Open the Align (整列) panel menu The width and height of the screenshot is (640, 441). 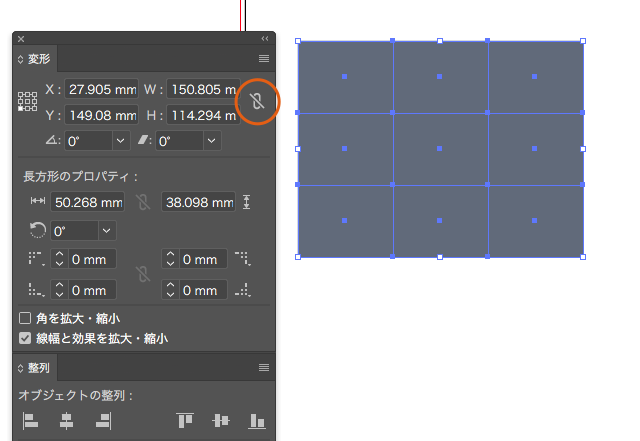(x=264, y=368)
